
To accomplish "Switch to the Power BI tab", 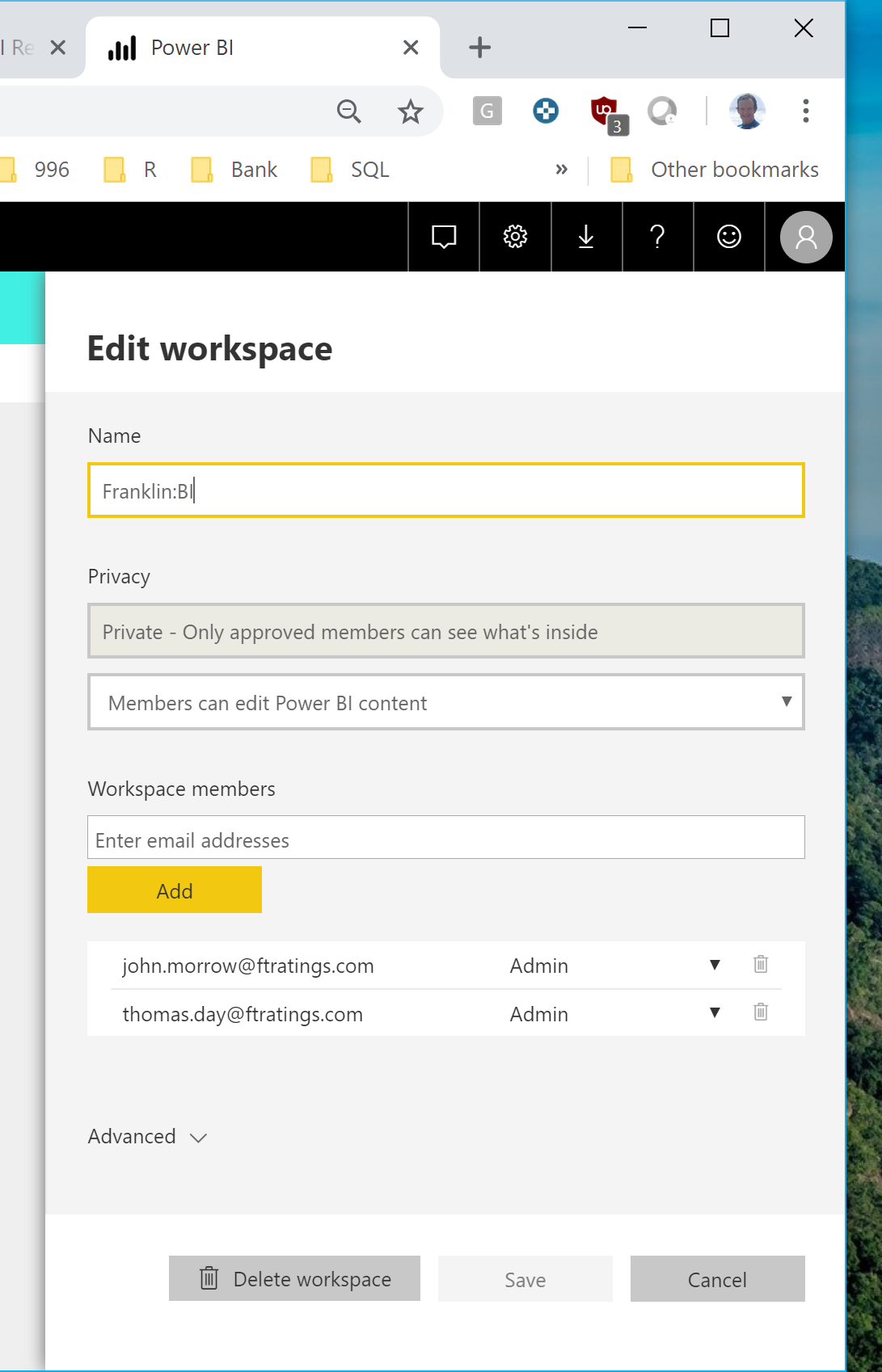I will 263,48.
